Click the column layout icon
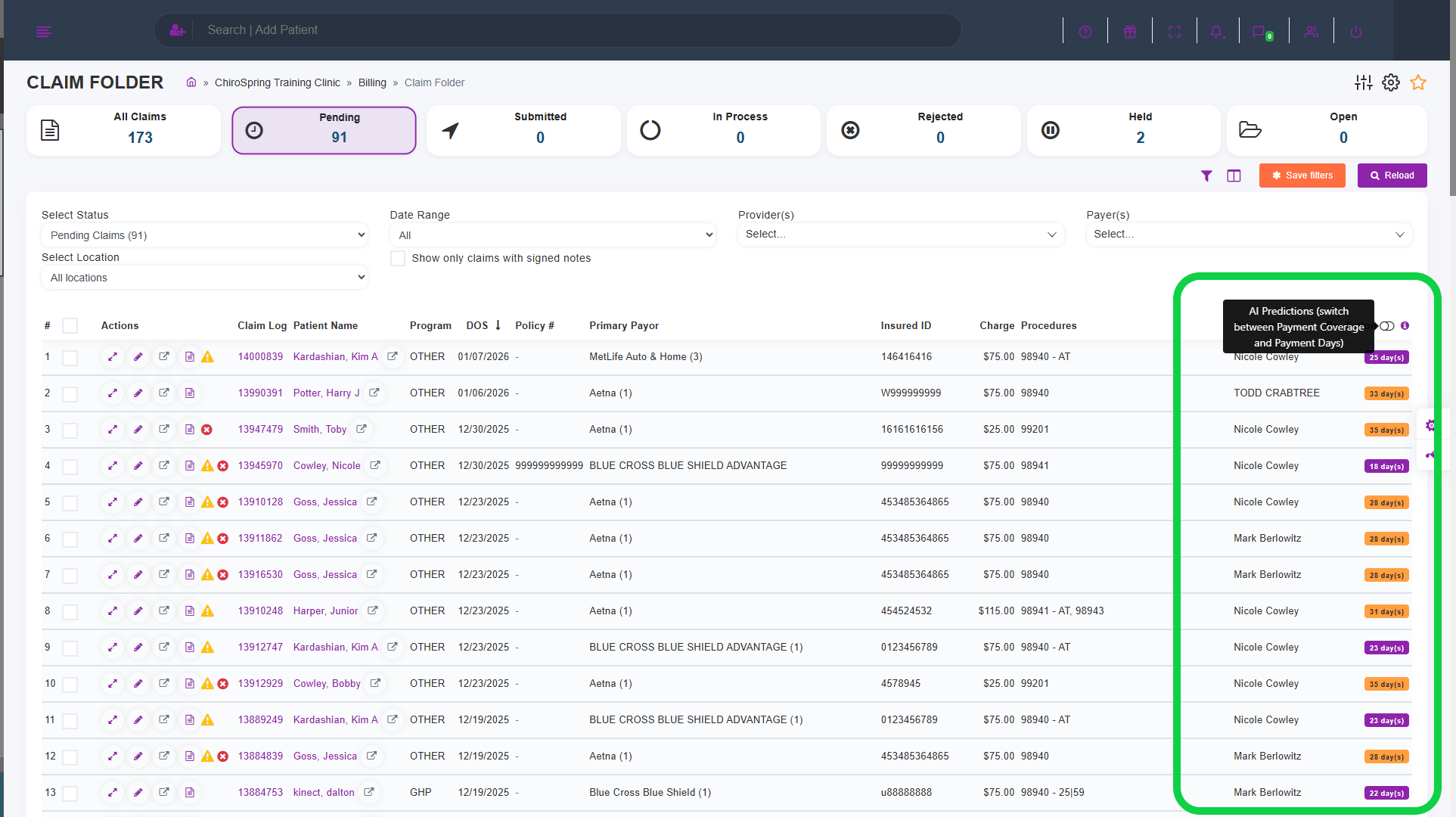The height and width of the screenshot is (817, 1456). coord(1234,176)
